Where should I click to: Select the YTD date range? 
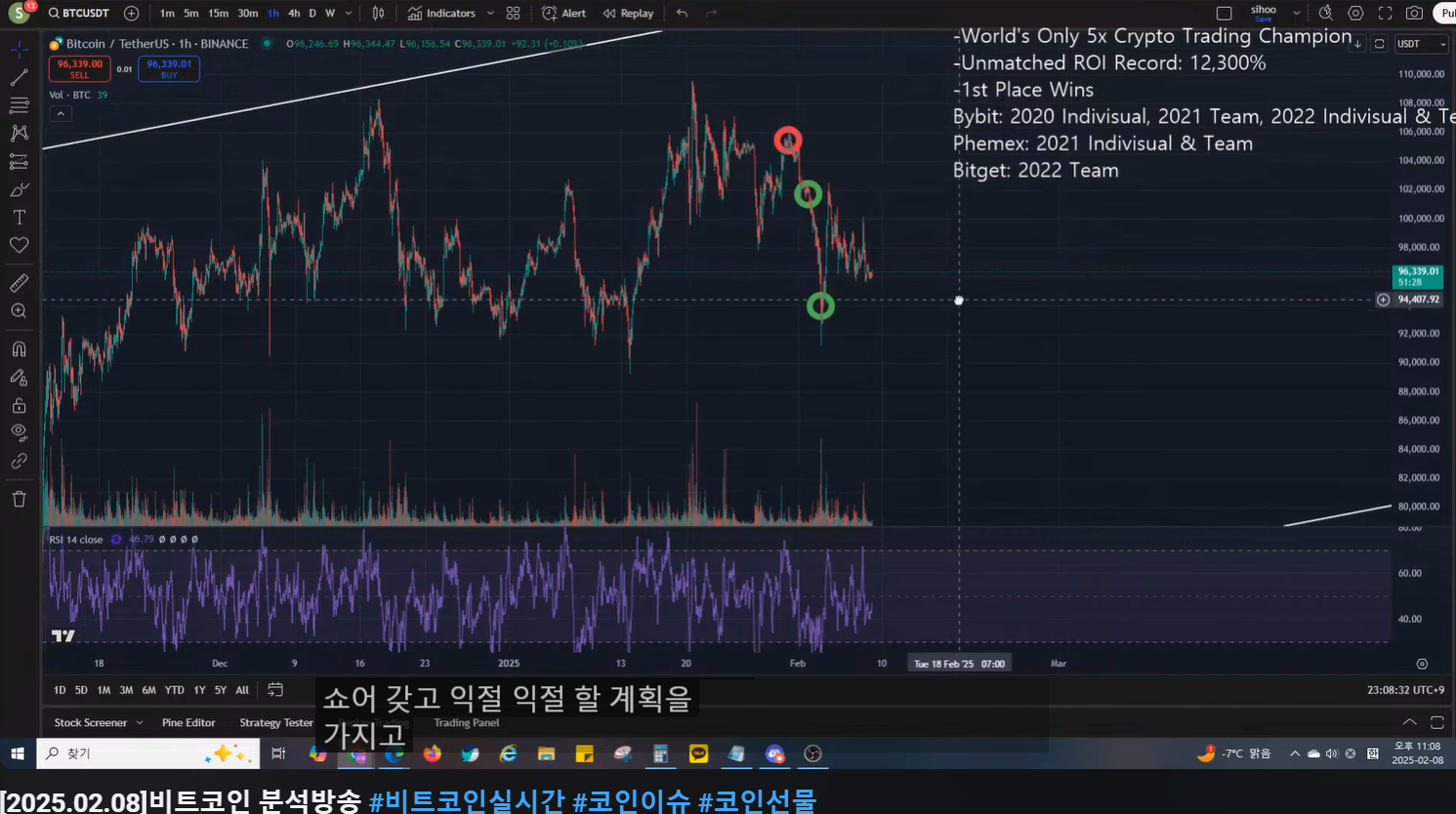174,690
